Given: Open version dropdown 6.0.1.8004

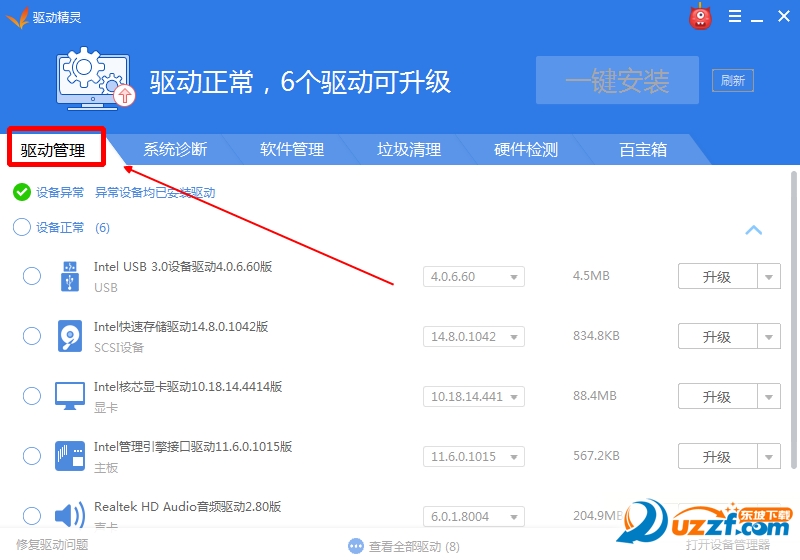Looking at the screenshot, I should pos(474,516).
